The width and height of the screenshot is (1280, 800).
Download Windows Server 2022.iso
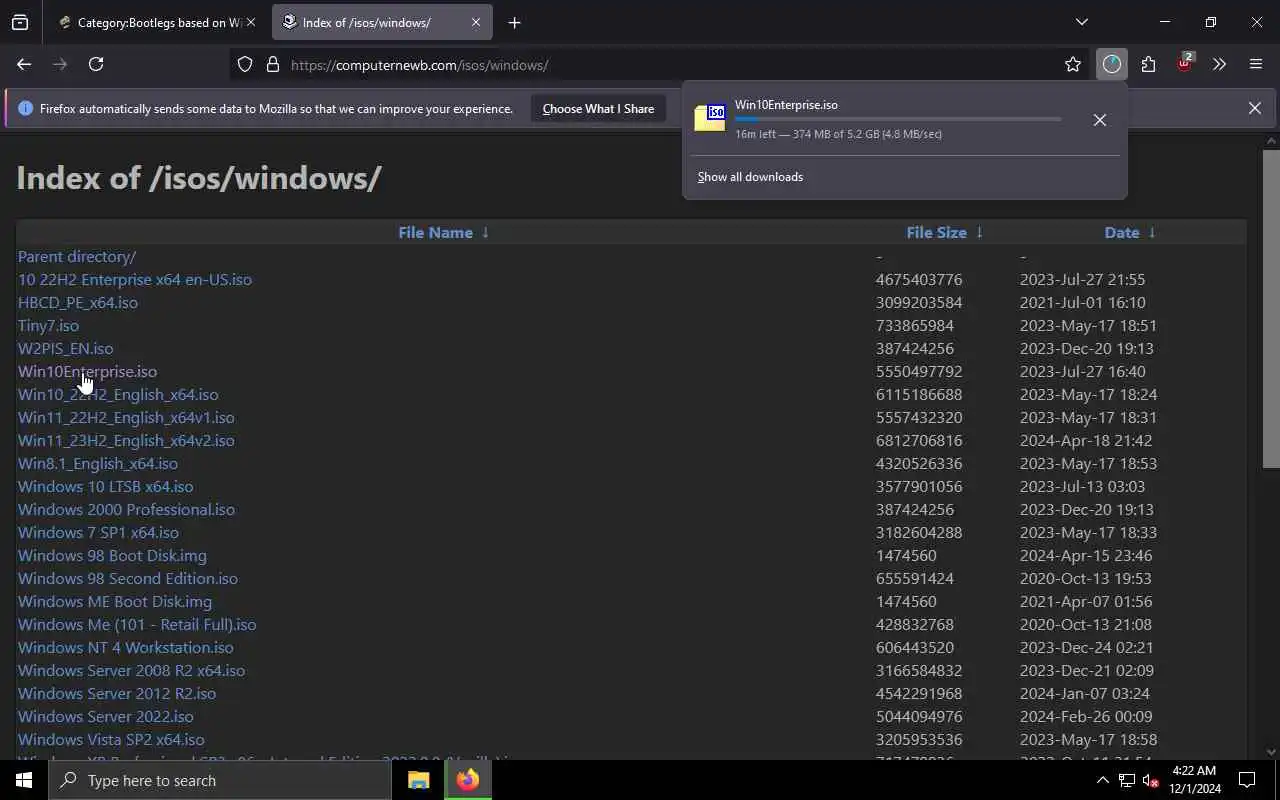106,717
